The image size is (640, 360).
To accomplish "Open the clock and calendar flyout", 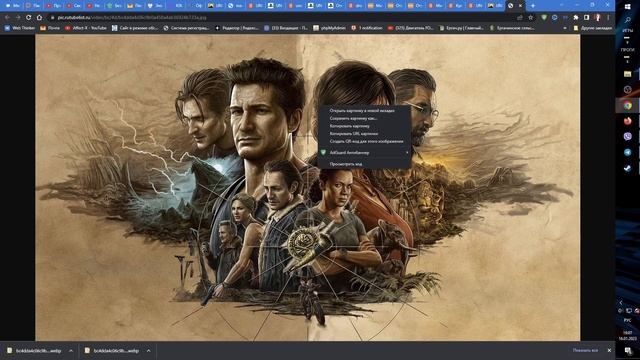I will [627, 336].
